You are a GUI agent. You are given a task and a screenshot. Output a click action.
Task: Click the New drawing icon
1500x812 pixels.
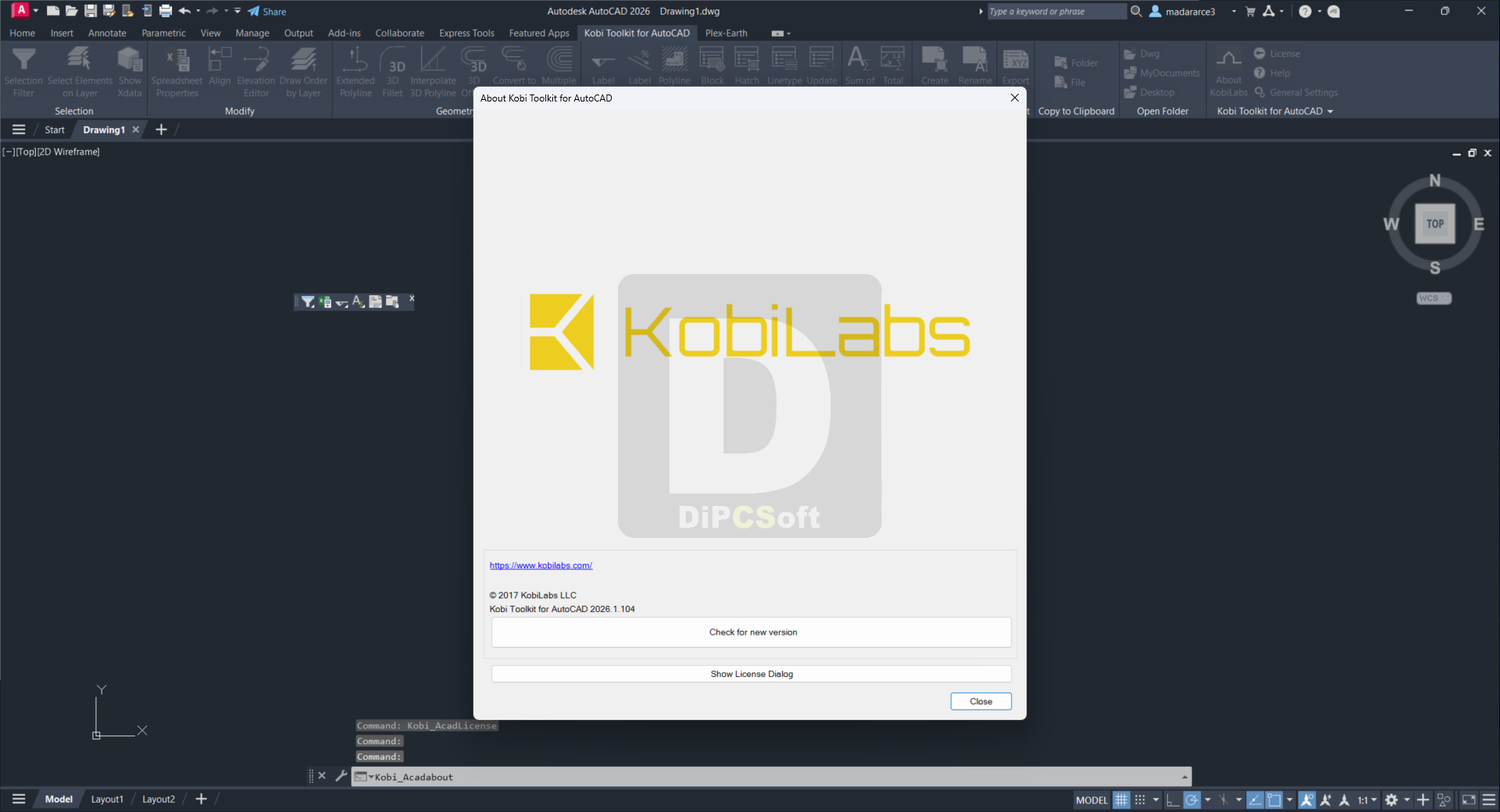53,11
